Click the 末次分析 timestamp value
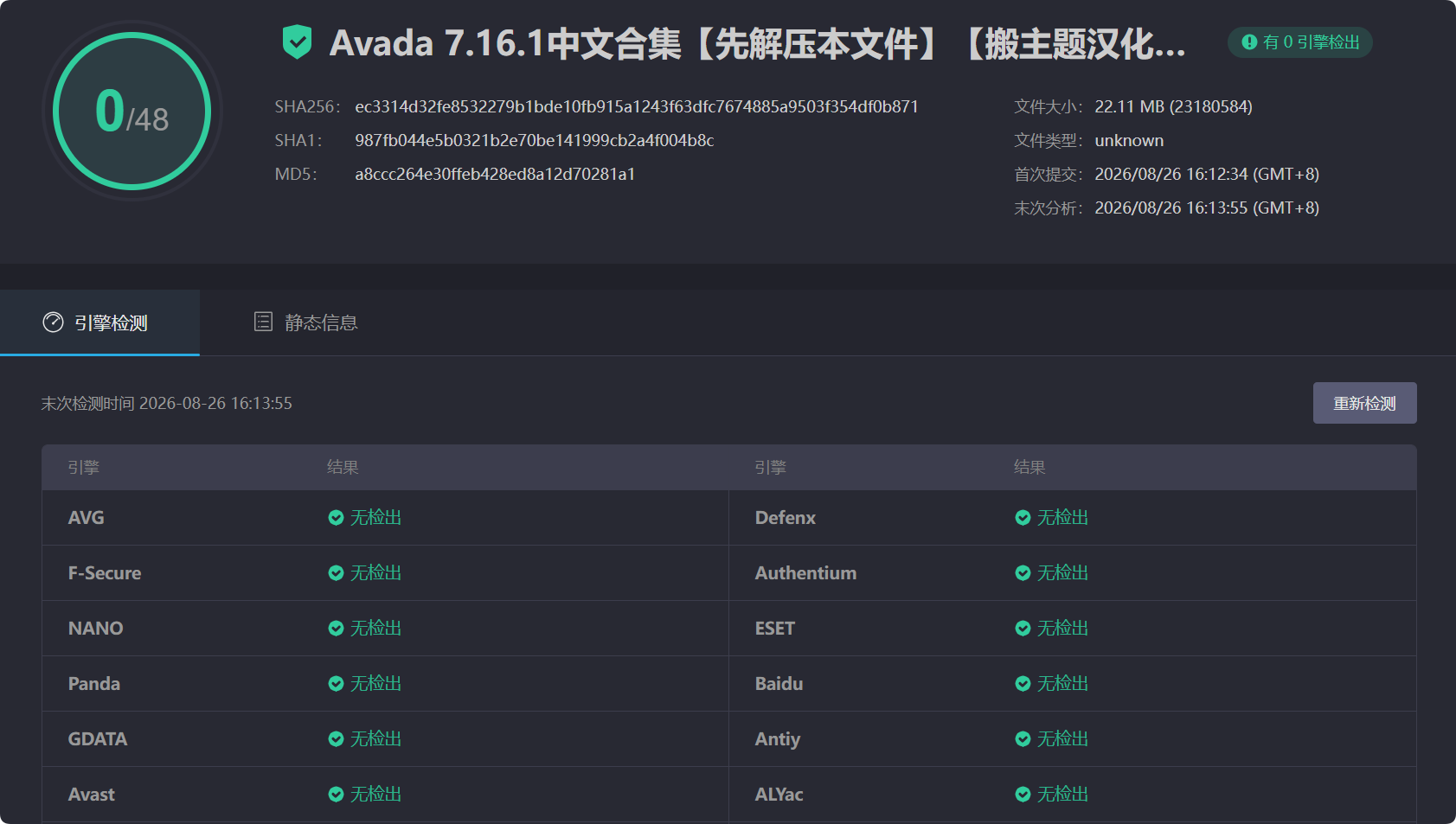1456x824 pixels. (1207, 208)
